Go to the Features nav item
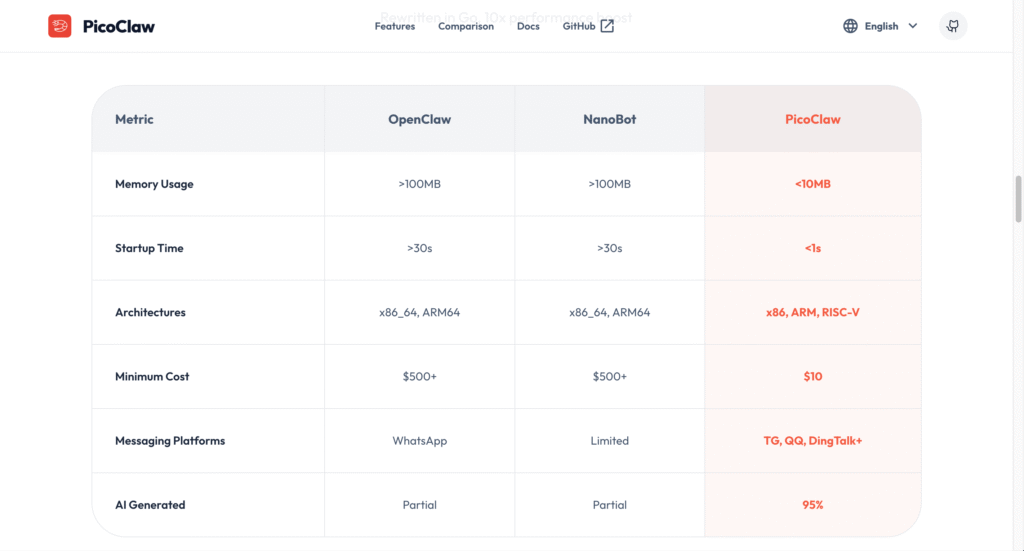1024x551 pixels. click(395, 26)
